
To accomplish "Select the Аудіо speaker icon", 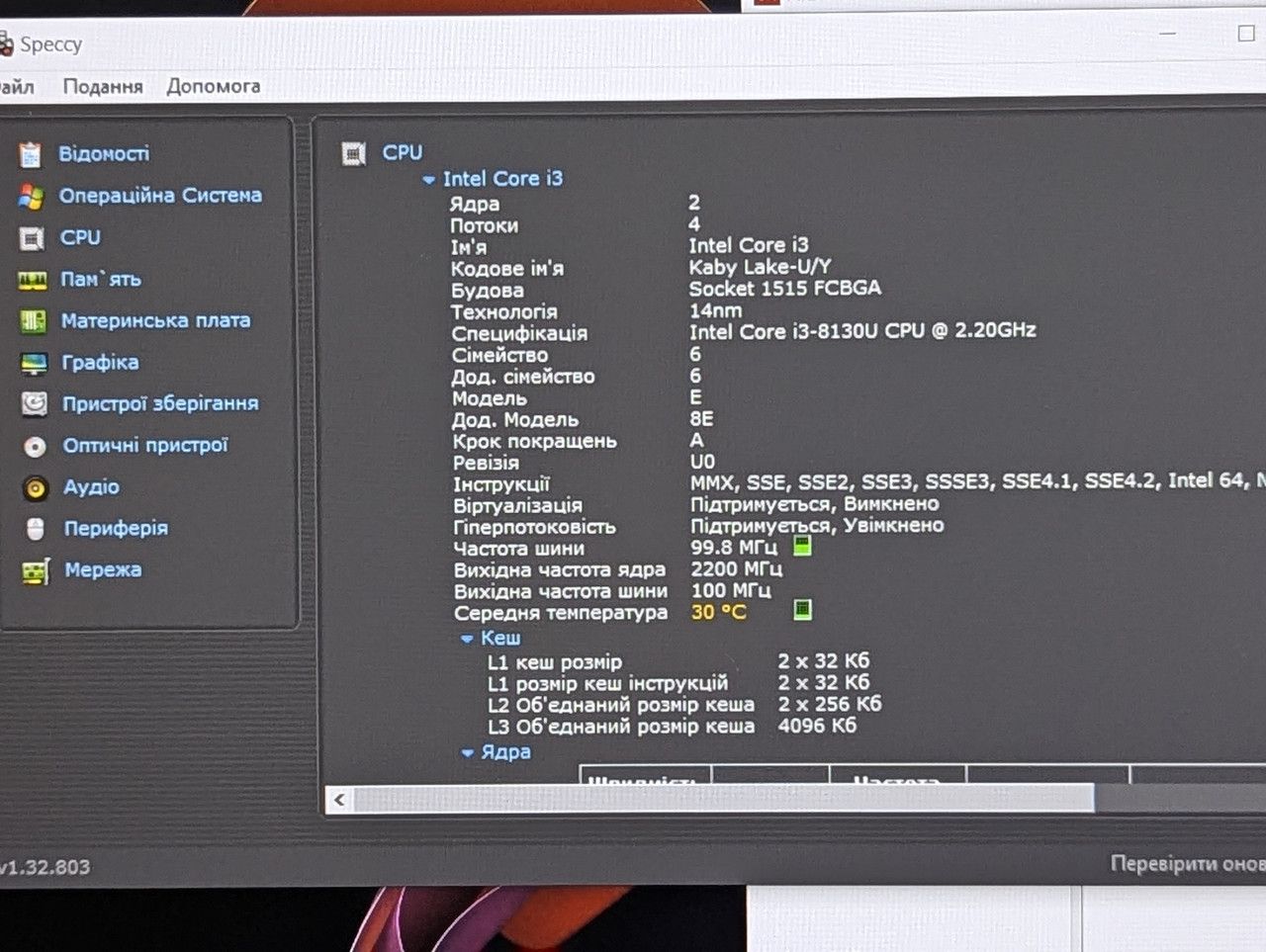I will tap(36, 488).
